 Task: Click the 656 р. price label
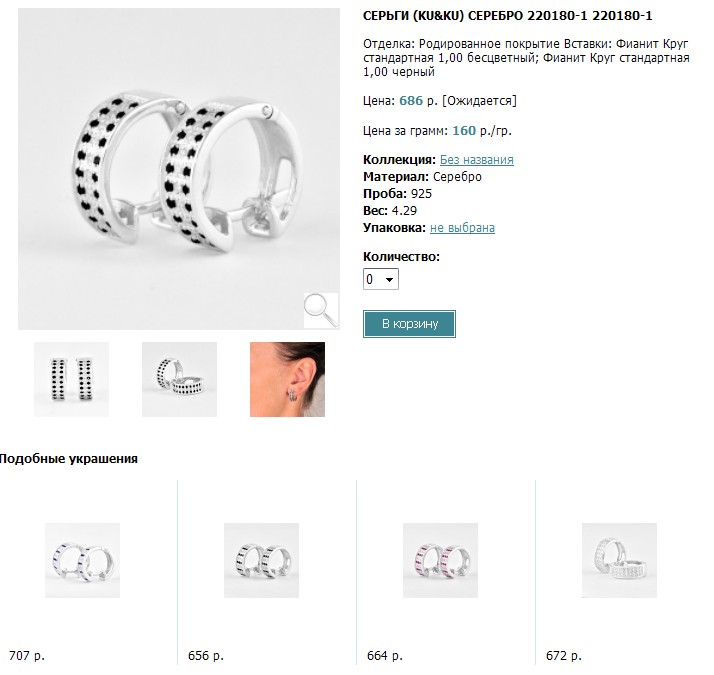[206, 656]
